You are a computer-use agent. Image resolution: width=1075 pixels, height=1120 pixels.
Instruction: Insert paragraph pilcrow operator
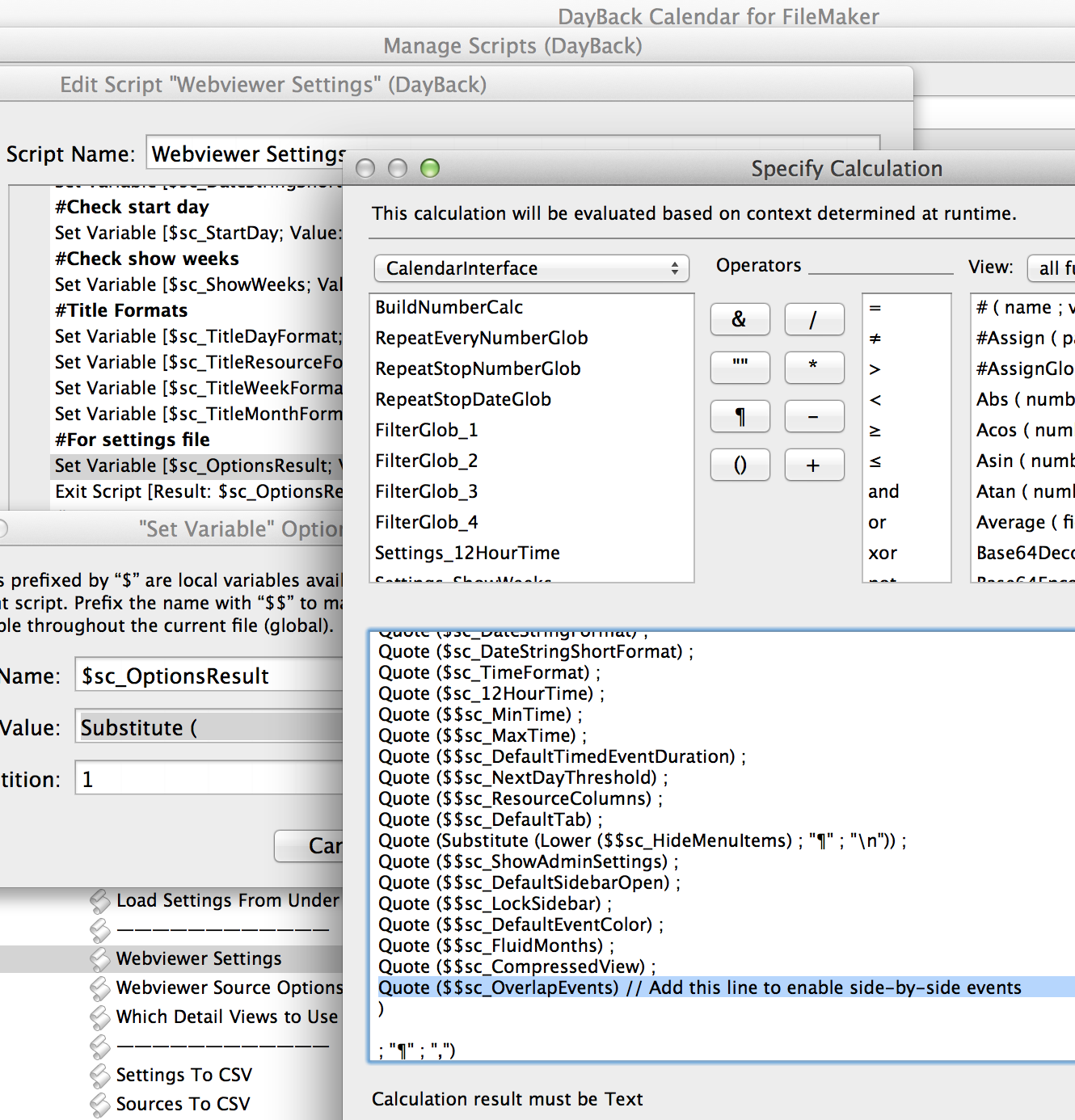click(x=740, y=416)
